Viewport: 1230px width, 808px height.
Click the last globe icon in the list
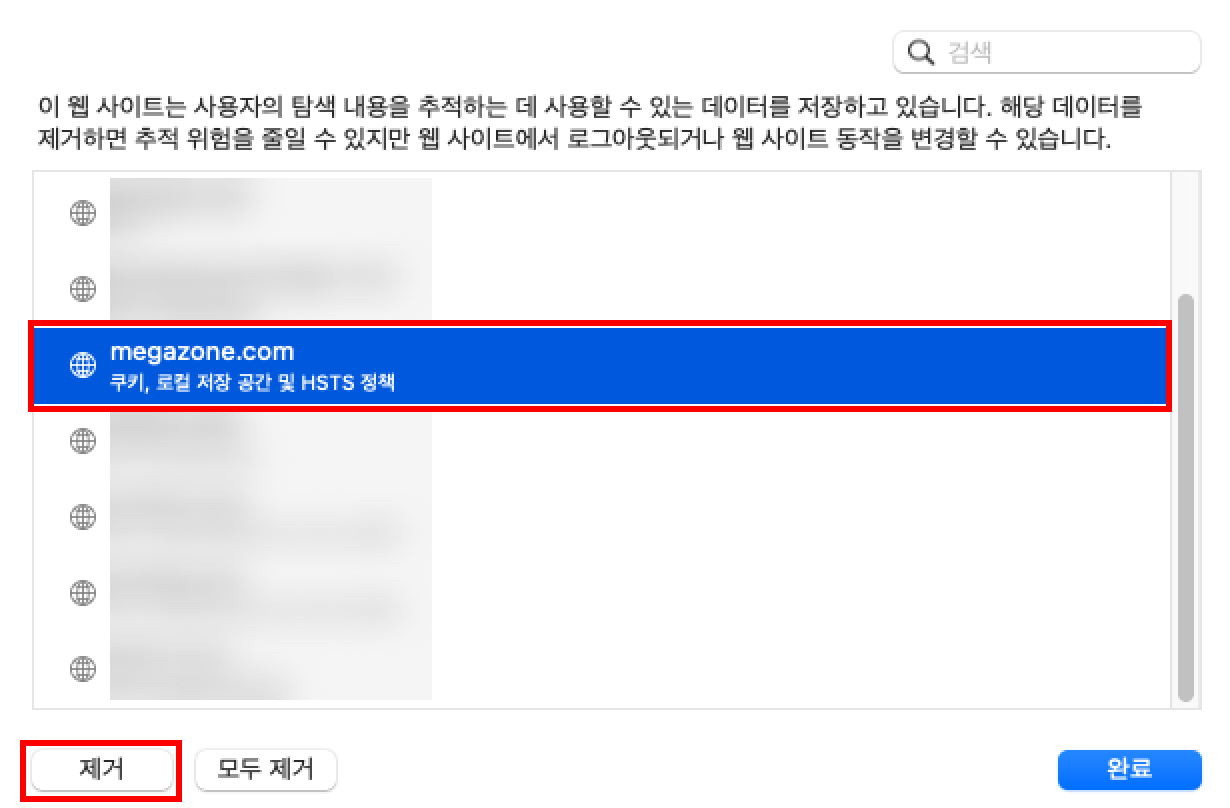[82, 668]
